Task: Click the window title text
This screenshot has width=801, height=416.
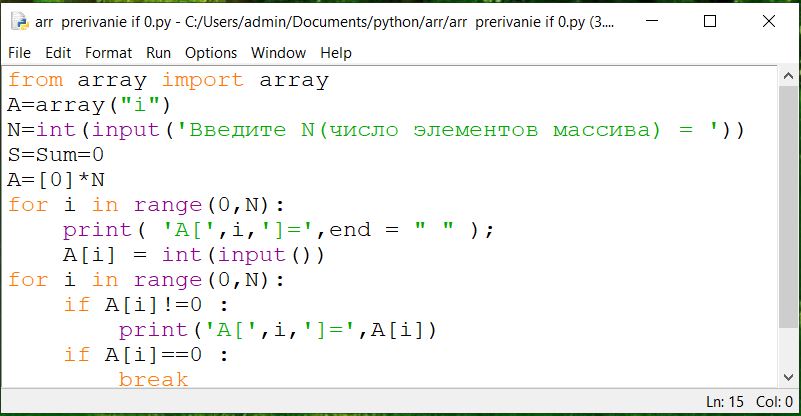Action: 320,21
